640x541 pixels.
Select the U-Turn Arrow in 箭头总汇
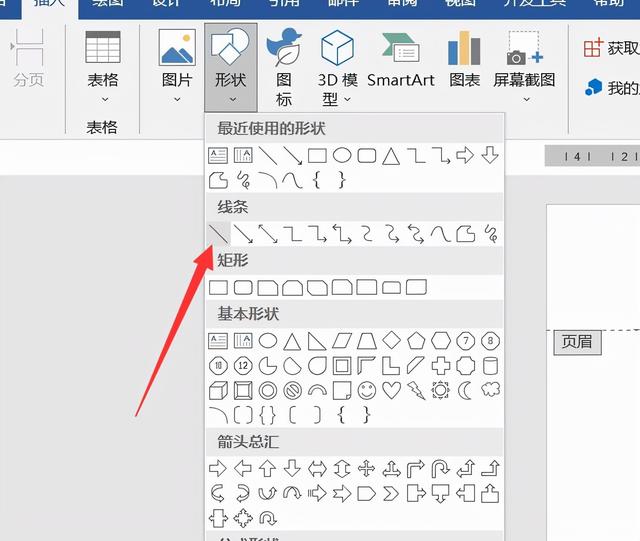(441, 469)
